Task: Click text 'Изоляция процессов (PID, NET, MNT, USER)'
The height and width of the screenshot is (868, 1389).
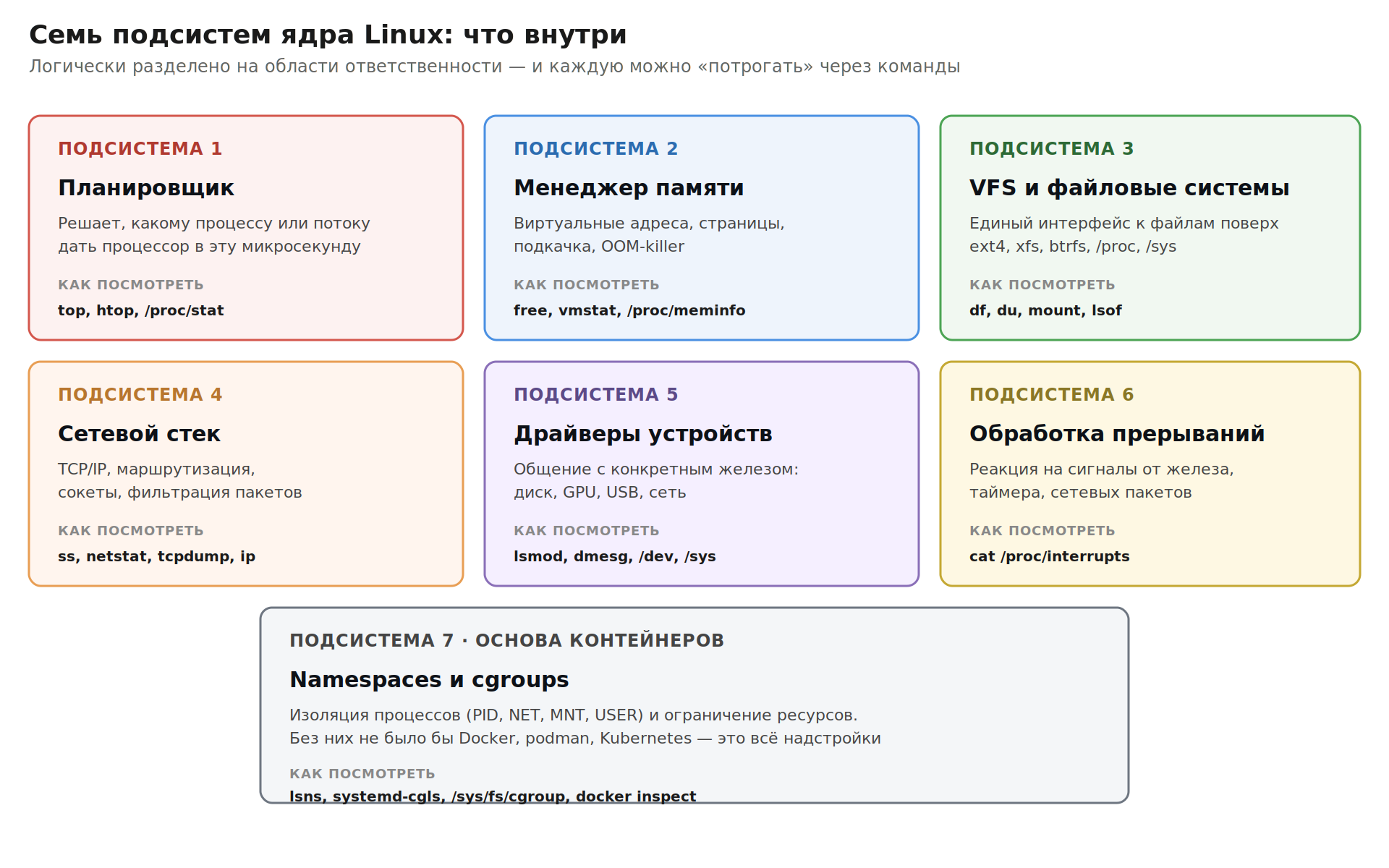Action: [466, 715]
